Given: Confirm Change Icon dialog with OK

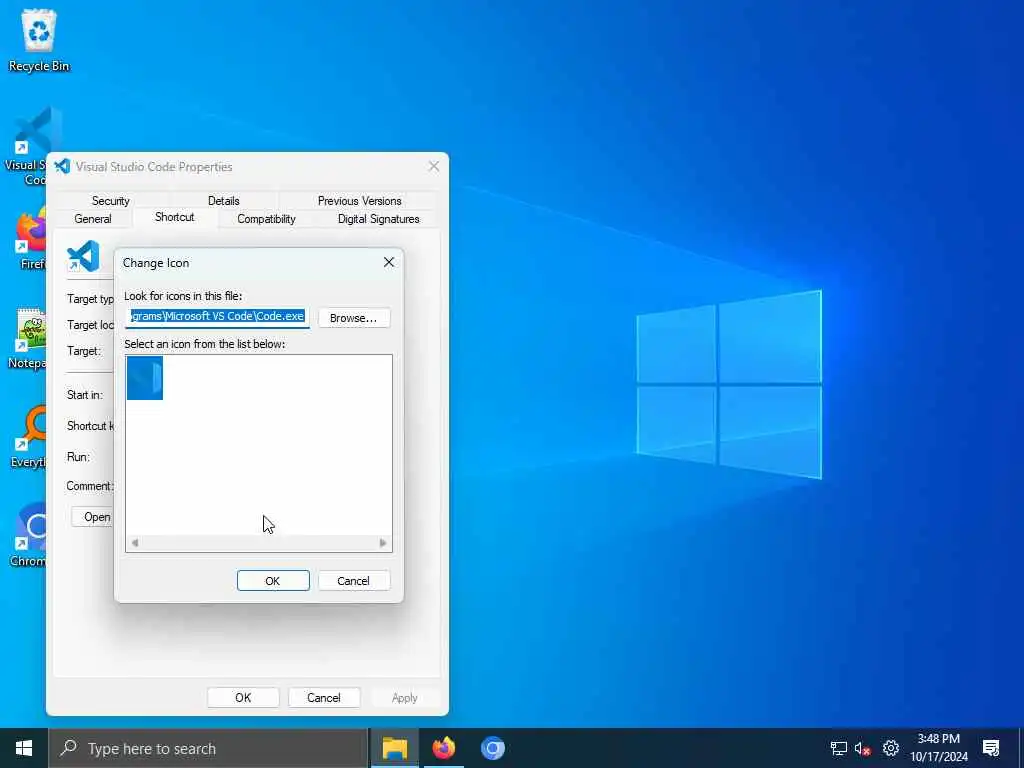Looking at the screenshot, I should 273,581.
